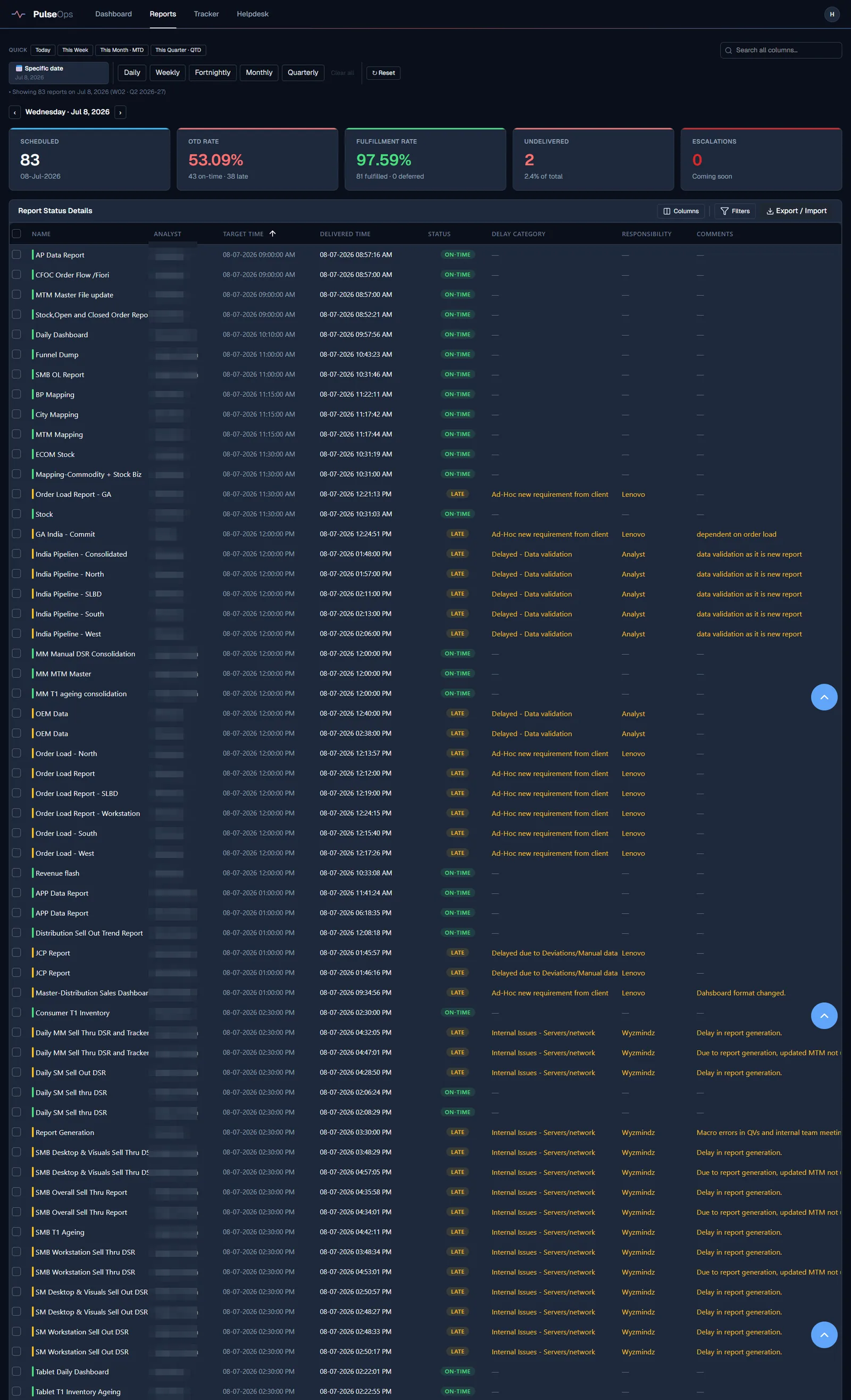Screen dimensions: 851x1400
Task: Click the OTD Rate 53.09% card
Action: click(x=257, y=159)
